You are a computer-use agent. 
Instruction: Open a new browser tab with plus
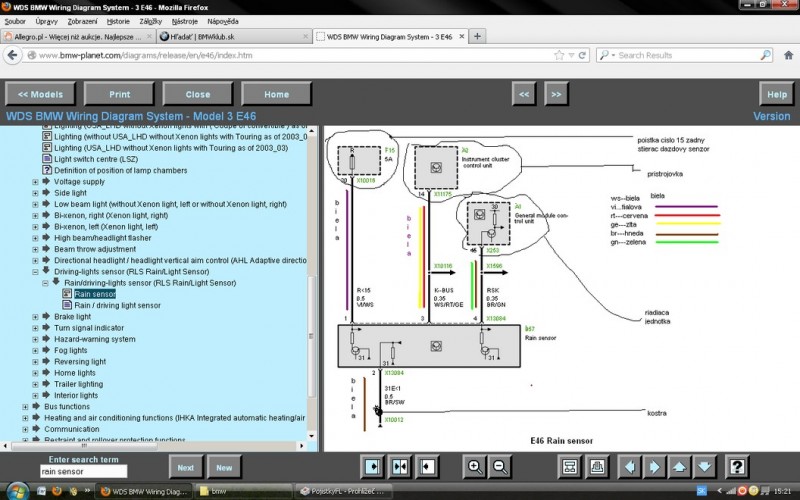[477, 36]
